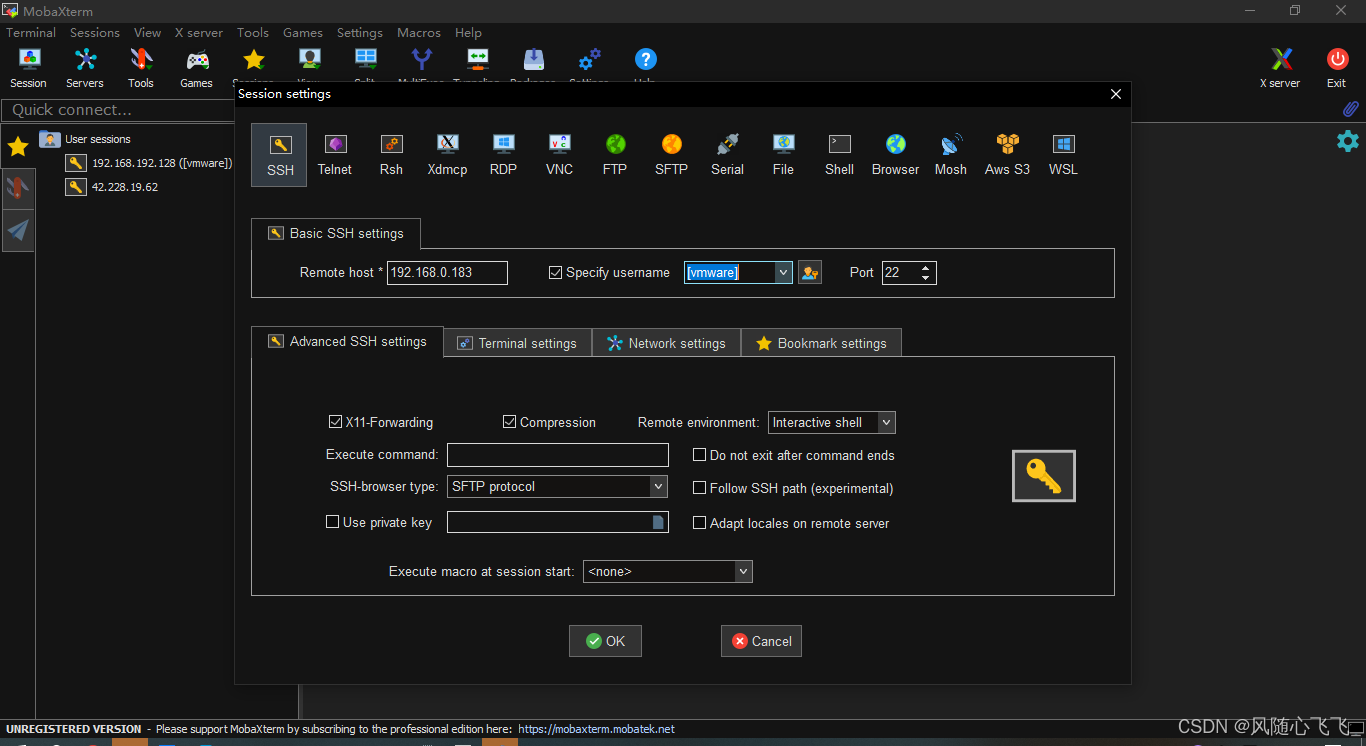This screenshot has width=1366, height=746.
Task: Expand the username dropdown arrow
Action: click(784, 272)
